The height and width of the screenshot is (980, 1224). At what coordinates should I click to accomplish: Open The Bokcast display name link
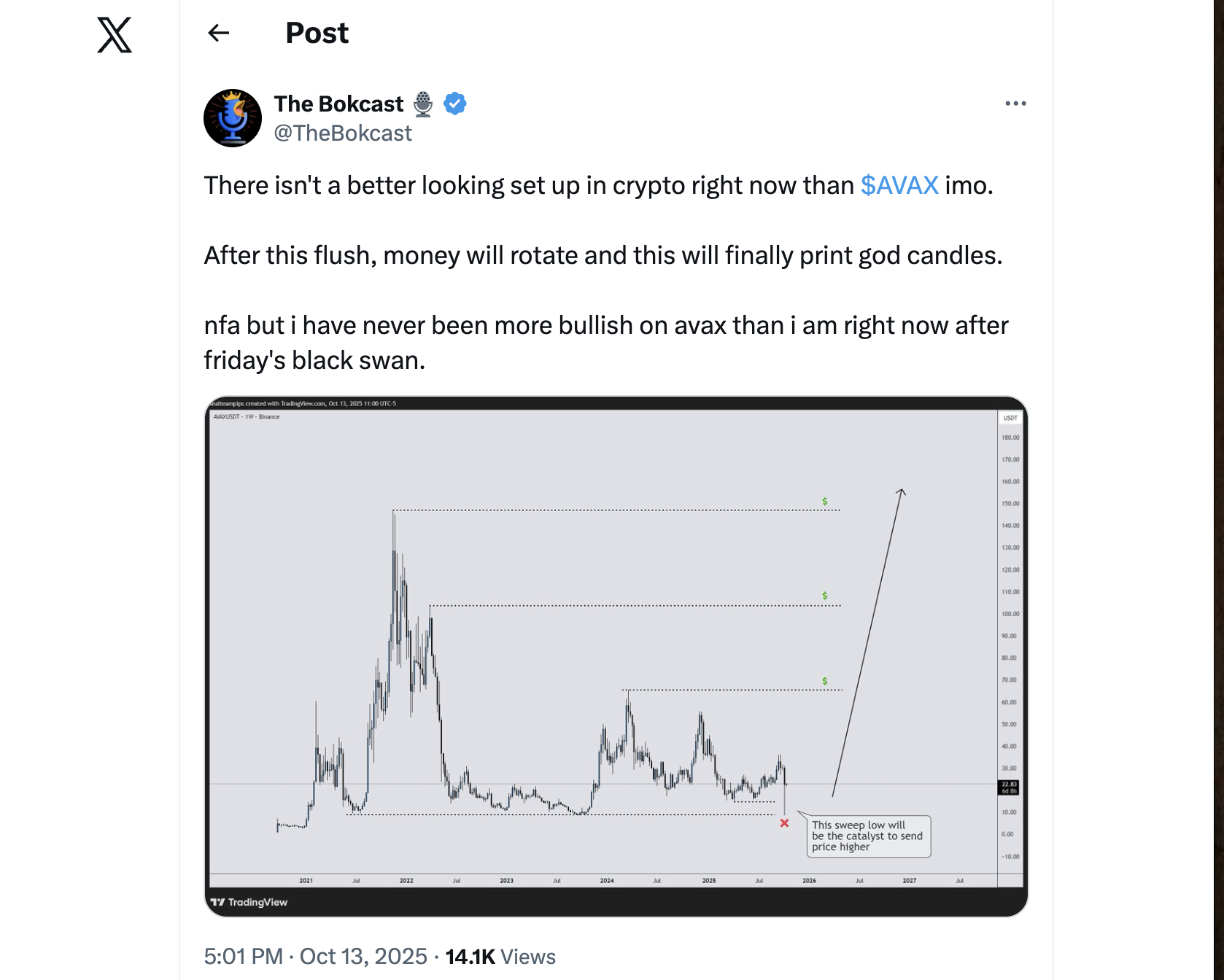[x=338, y=104]
